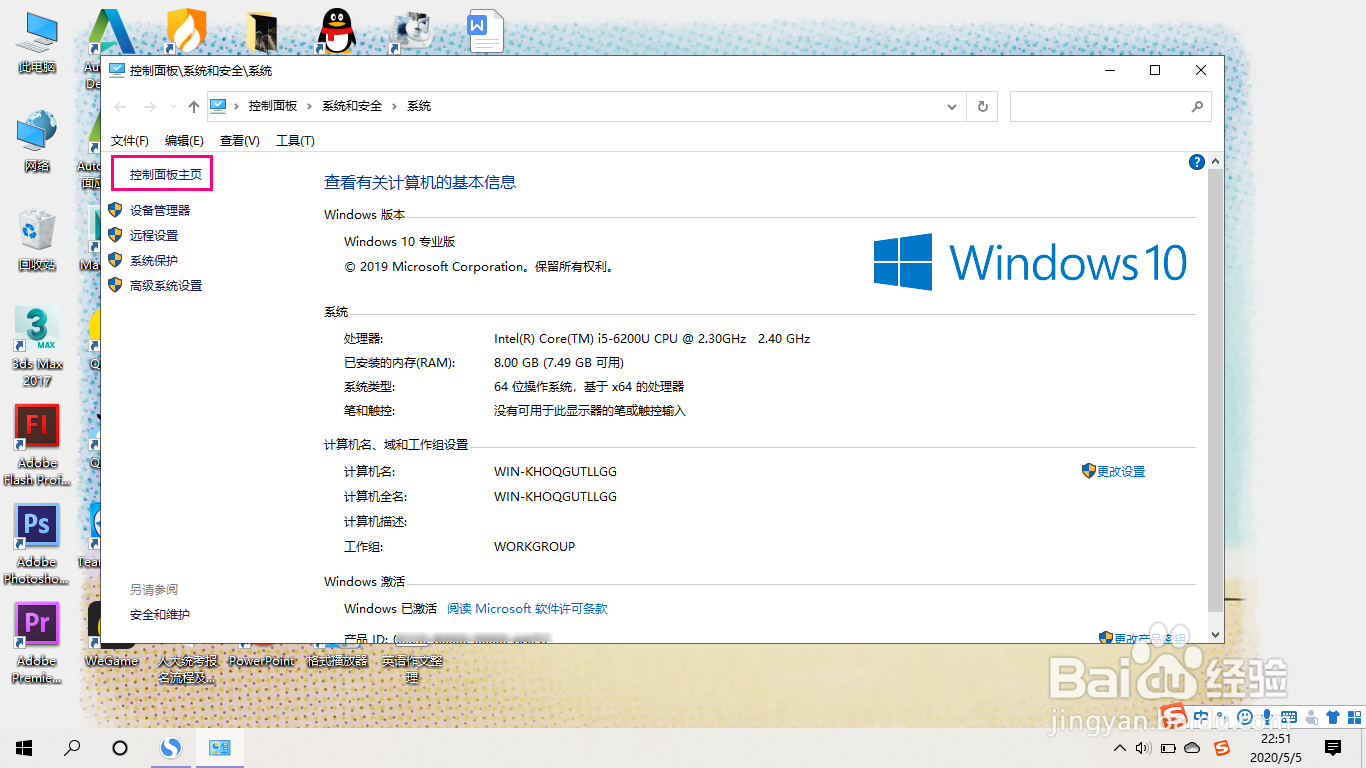Click the refresh button
The width and height of the screenshot is (1366, 768).
[x=983, y=106]
